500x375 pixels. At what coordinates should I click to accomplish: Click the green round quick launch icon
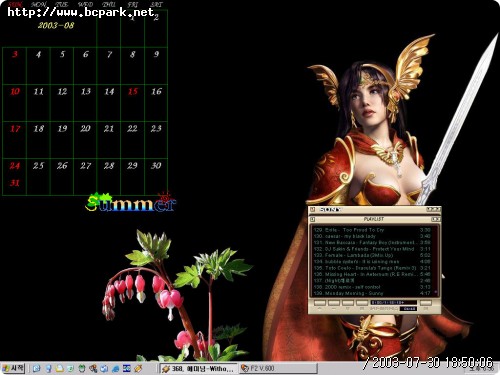pos(82,369)
